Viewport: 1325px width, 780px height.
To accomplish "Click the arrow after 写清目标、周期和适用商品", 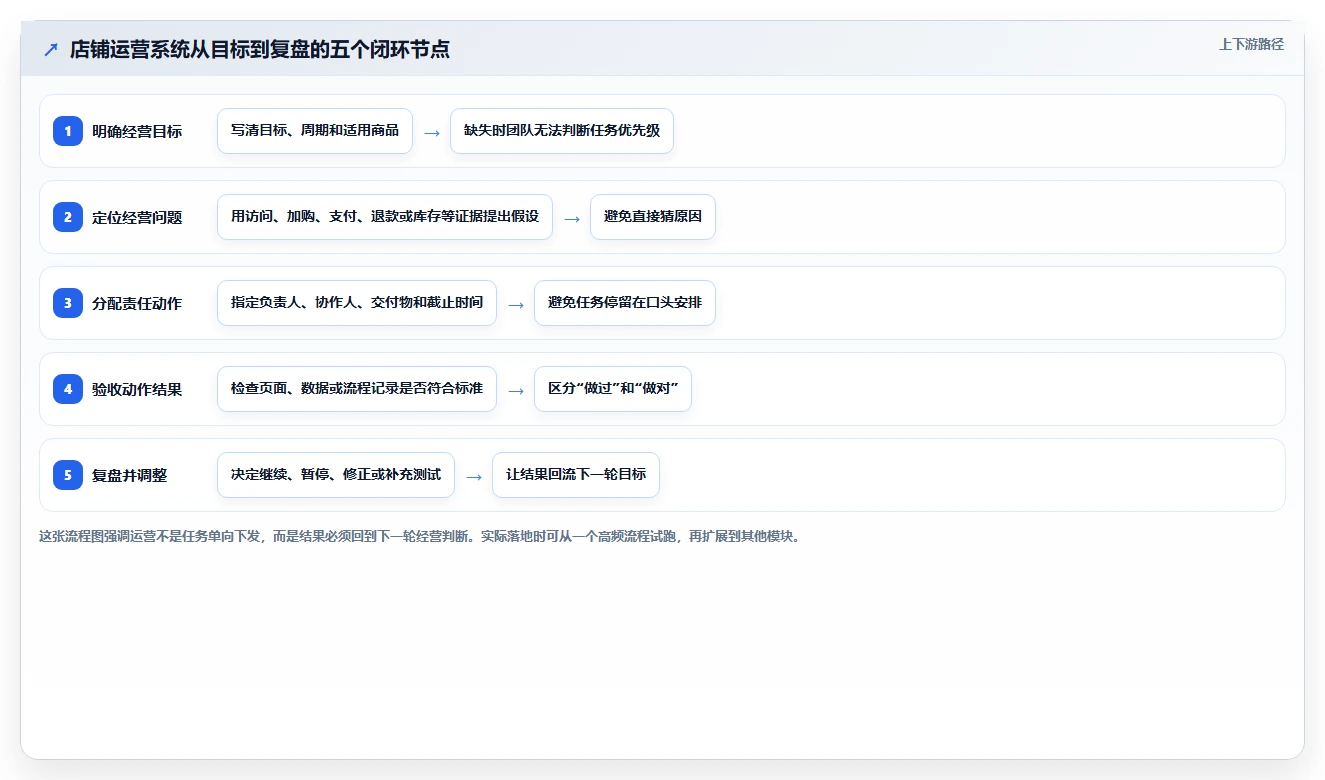I will pos(432,132).
